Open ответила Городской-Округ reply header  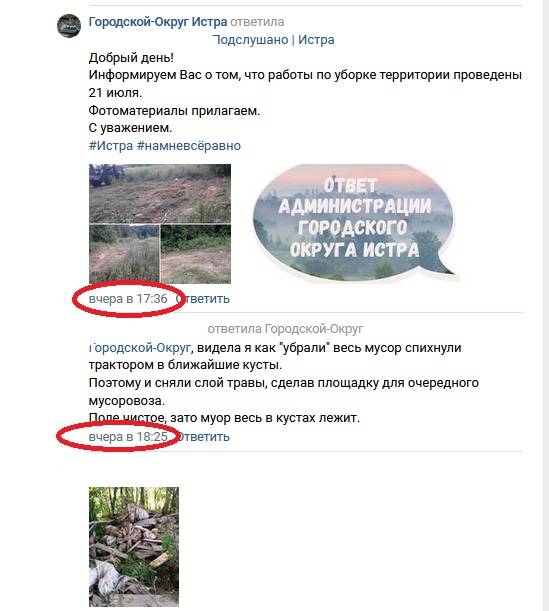point(285,329)
